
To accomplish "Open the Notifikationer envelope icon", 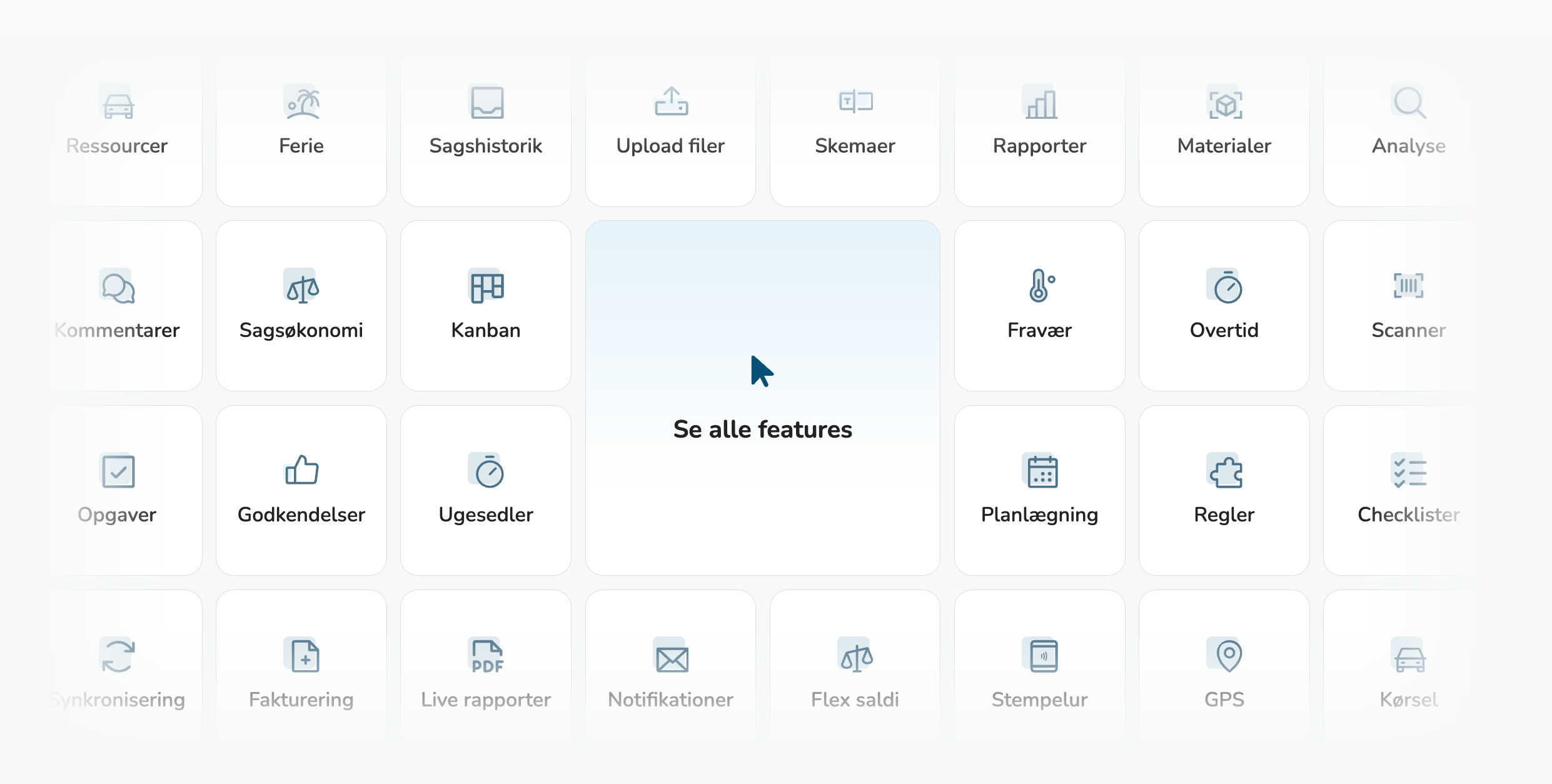I will click(x=672, y=656).
